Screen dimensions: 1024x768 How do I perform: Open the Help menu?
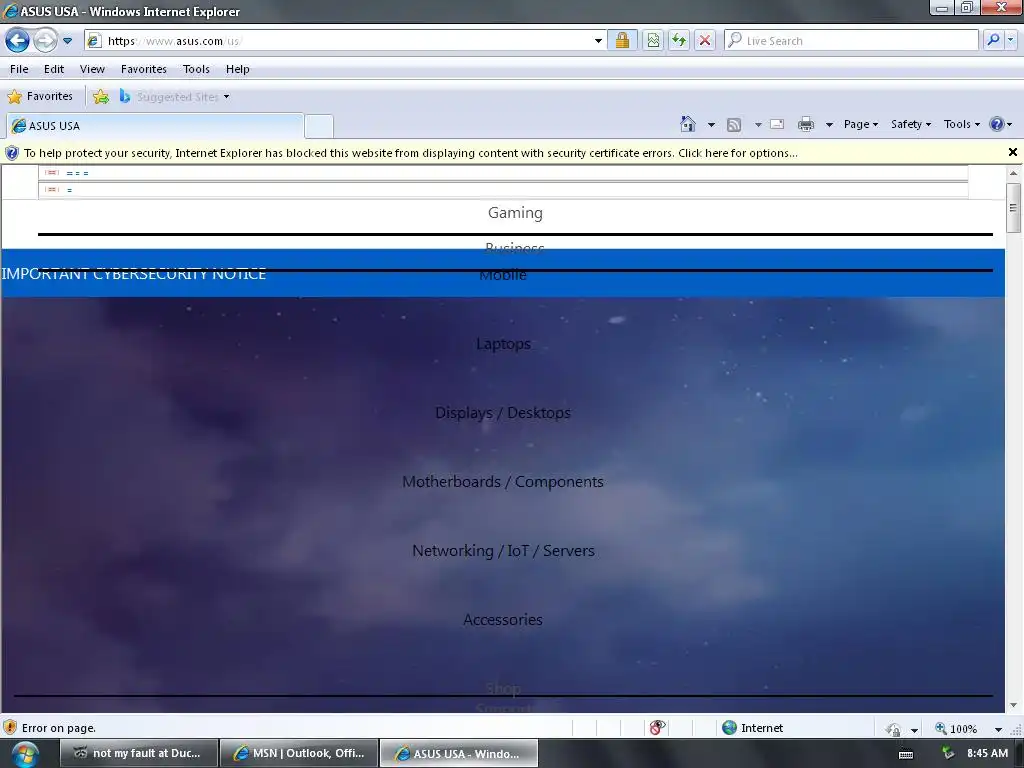tap(238, 69)
